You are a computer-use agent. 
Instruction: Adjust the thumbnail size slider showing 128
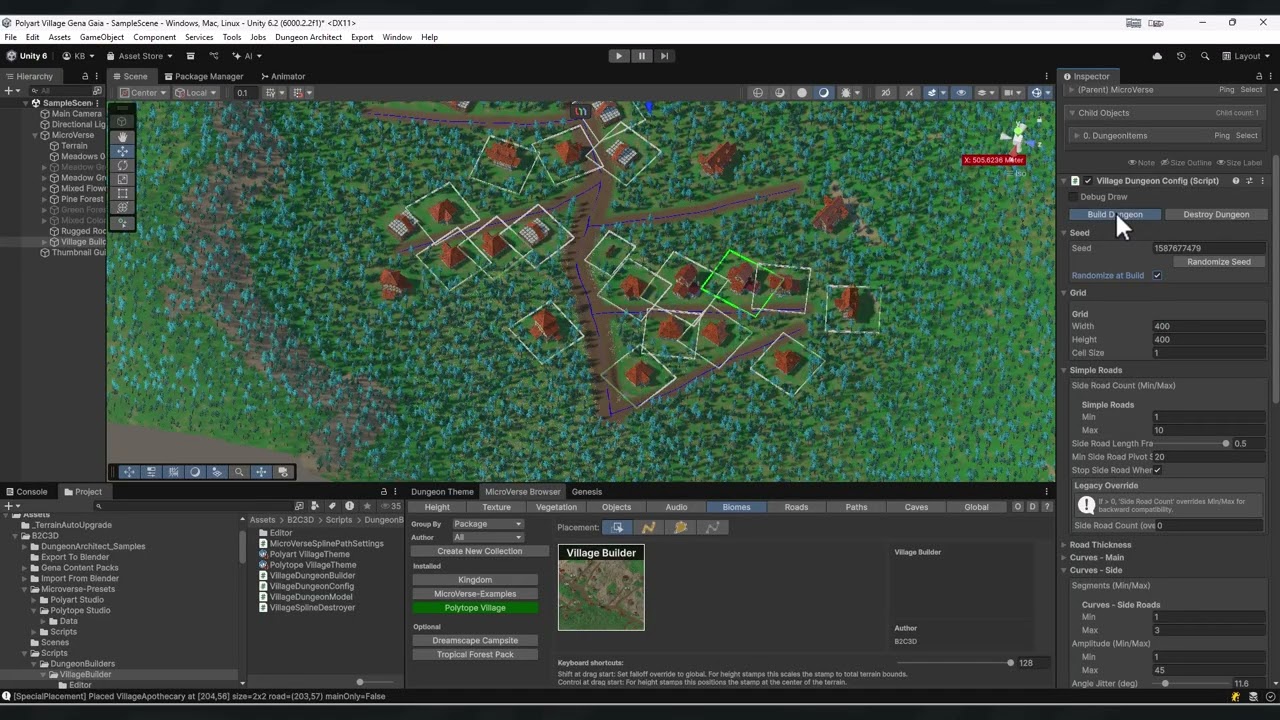[955, 662]
